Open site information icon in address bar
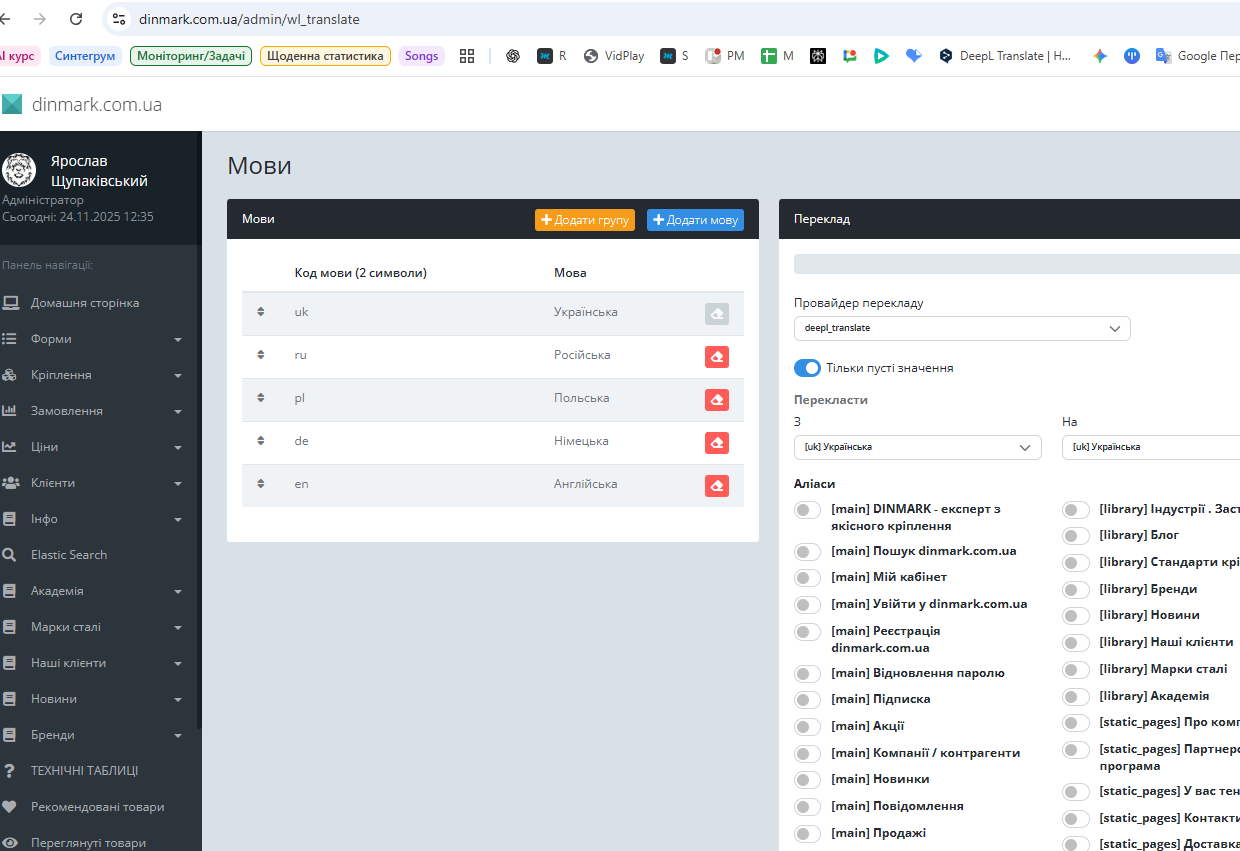This screenshot has height=851, width=1240. coord(119,19)
